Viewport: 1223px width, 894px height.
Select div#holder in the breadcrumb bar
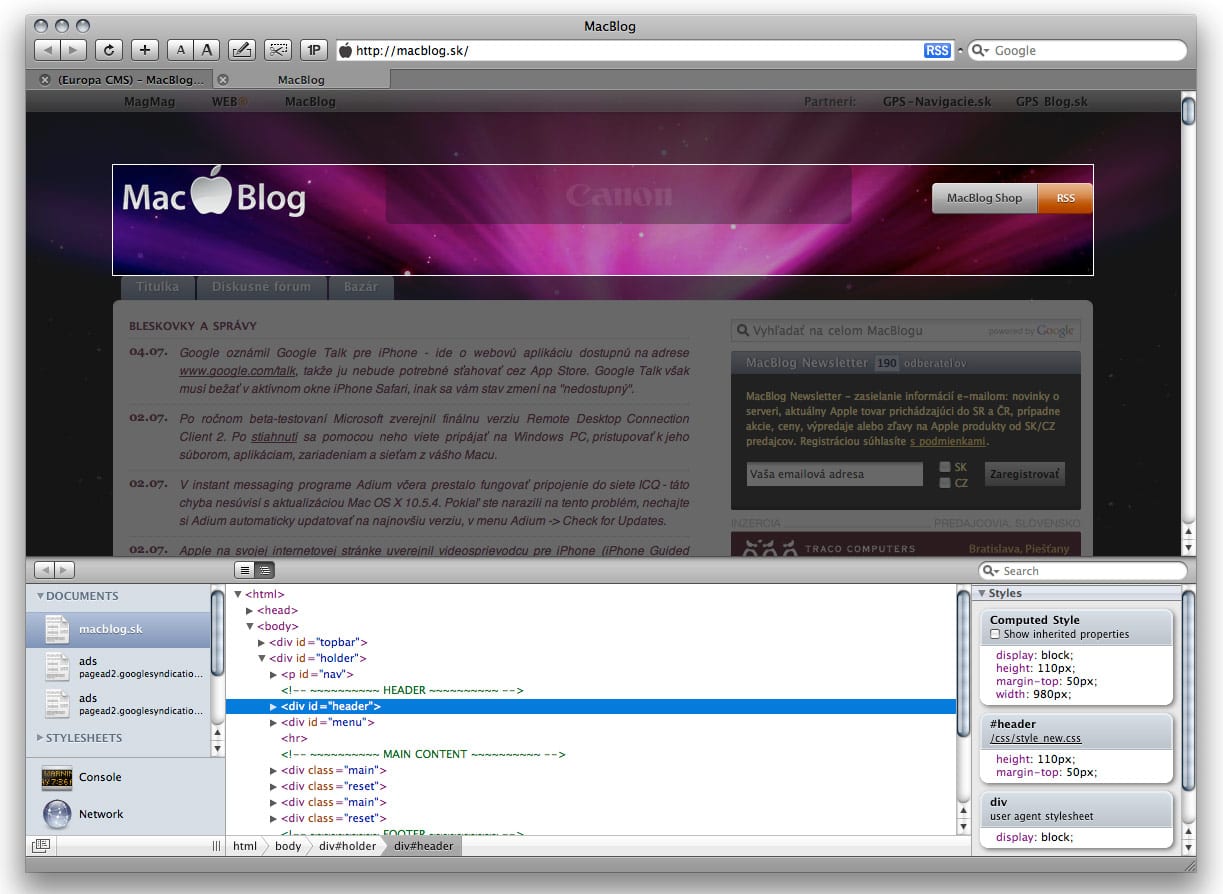[348, 846]
